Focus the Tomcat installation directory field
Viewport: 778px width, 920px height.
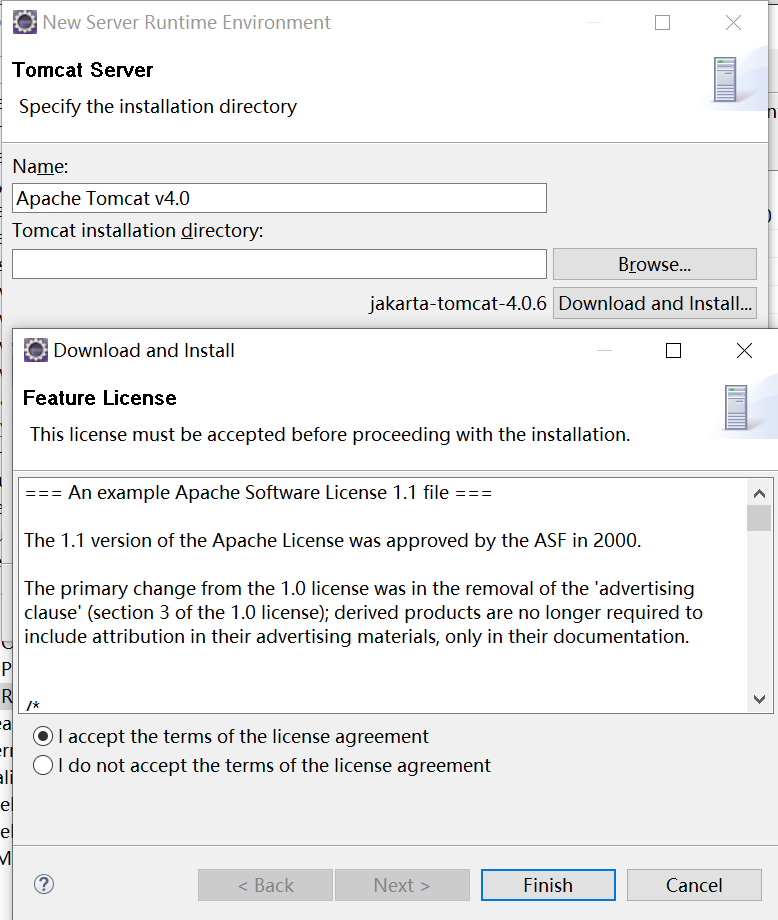279,264
